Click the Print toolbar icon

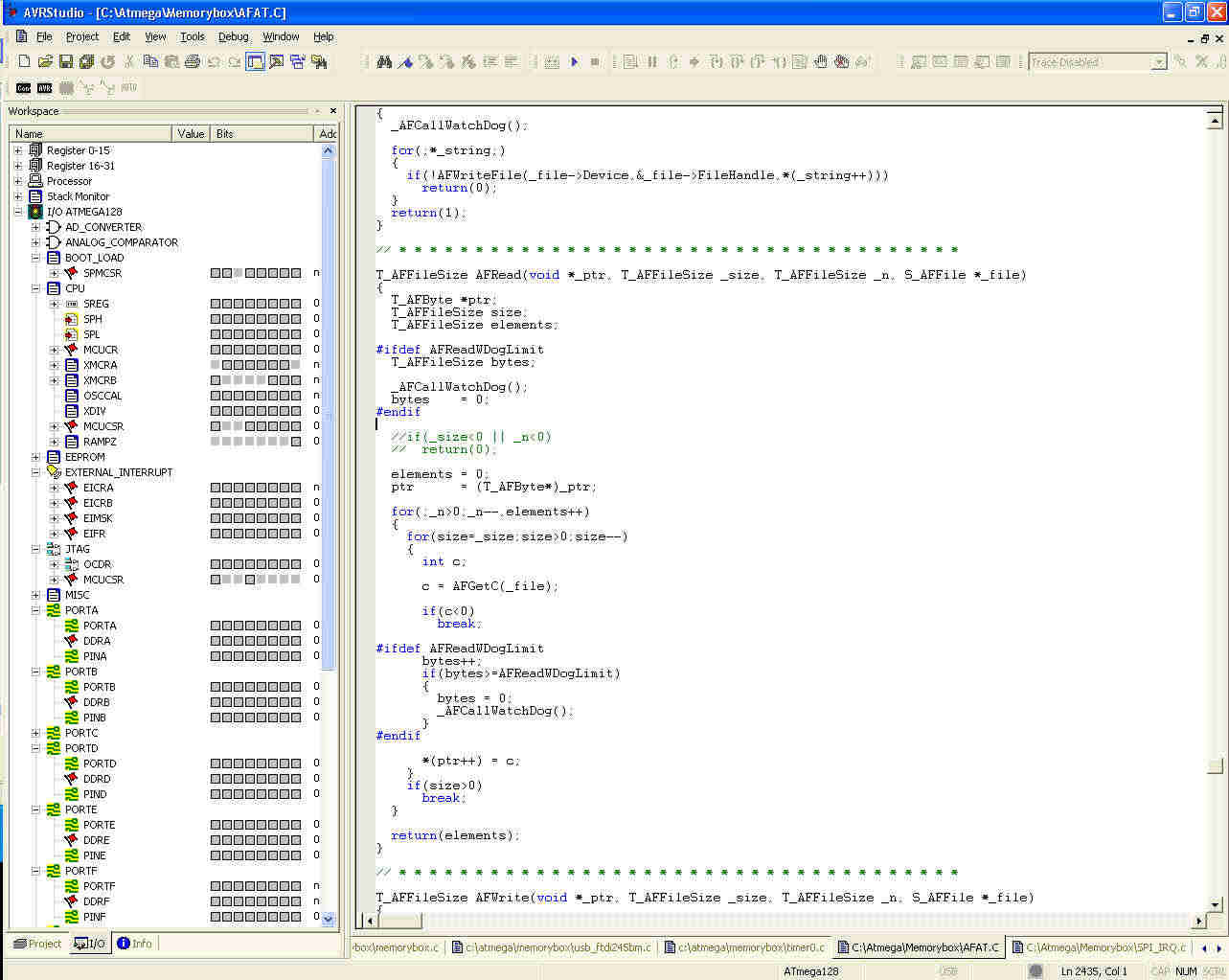pos(193,61)
